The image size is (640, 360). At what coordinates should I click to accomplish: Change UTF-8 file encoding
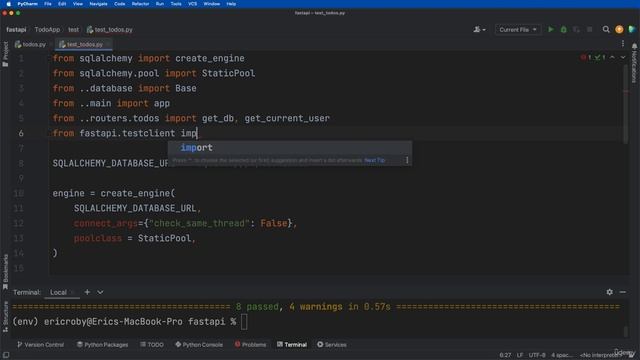click(537, 355)
